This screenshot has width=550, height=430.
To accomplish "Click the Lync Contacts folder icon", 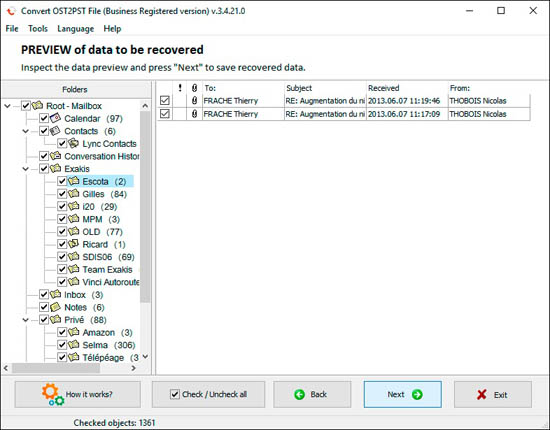I will 74,143.
